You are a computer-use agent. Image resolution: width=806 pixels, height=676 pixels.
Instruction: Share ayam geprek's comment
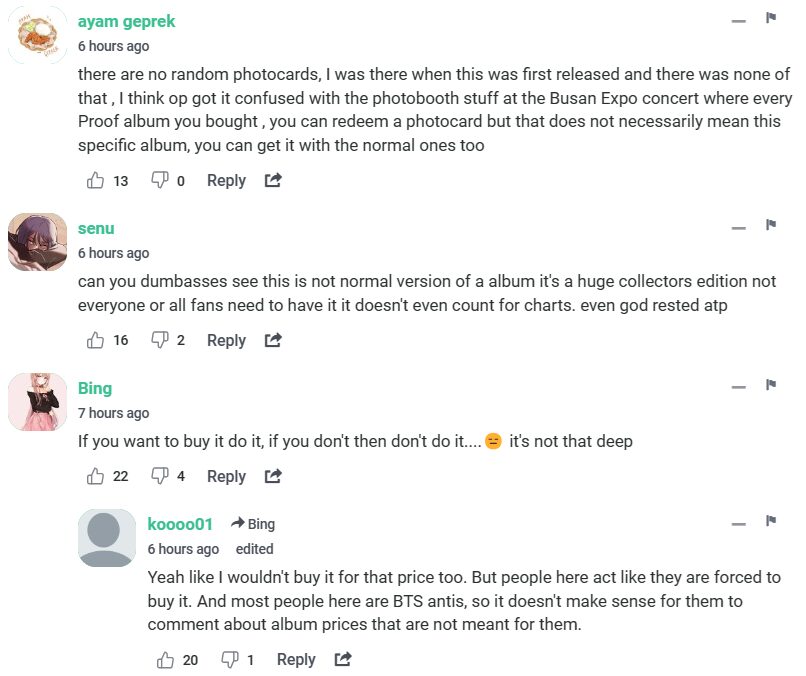click(x=273, y=180)
